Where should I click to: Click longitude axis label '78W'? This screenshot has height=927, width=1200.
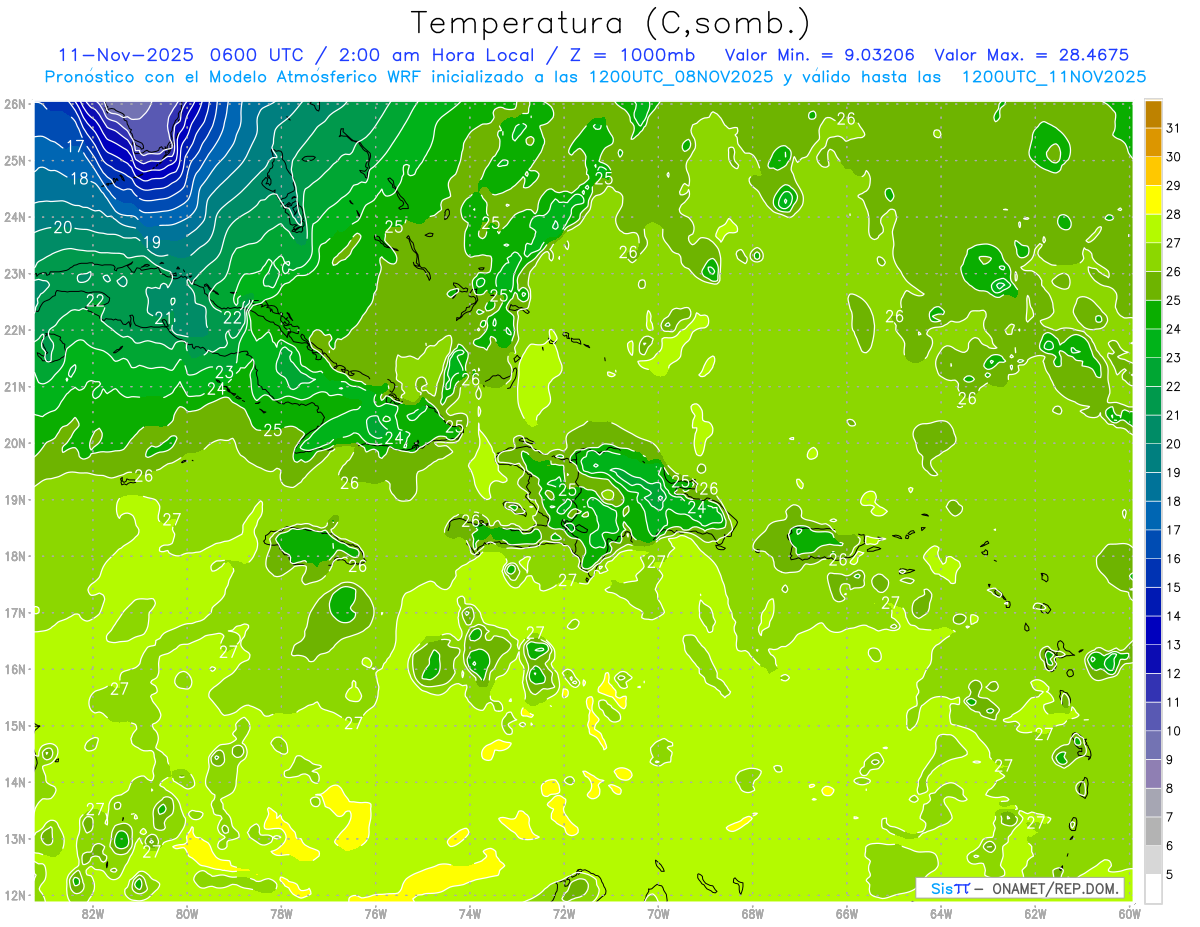pyautogui.click(x=282, y=913)
